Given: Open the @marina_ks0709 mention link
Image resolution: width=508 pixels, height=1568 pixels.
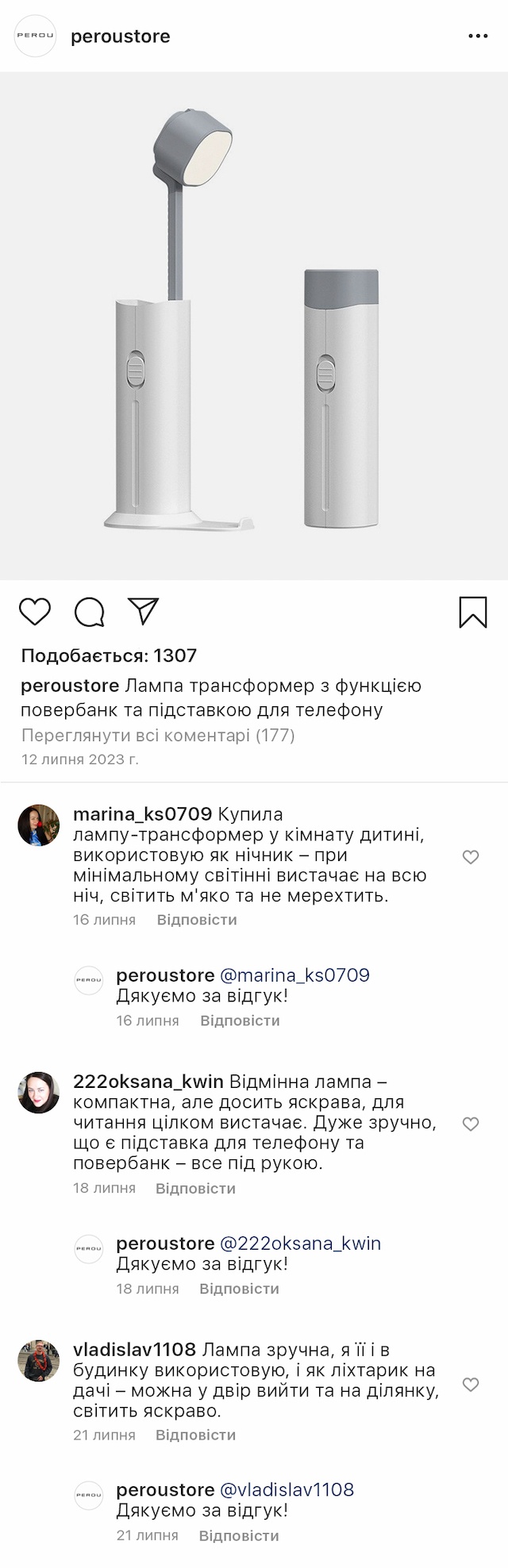Looking at the screenshot, I should click(294, 975).
